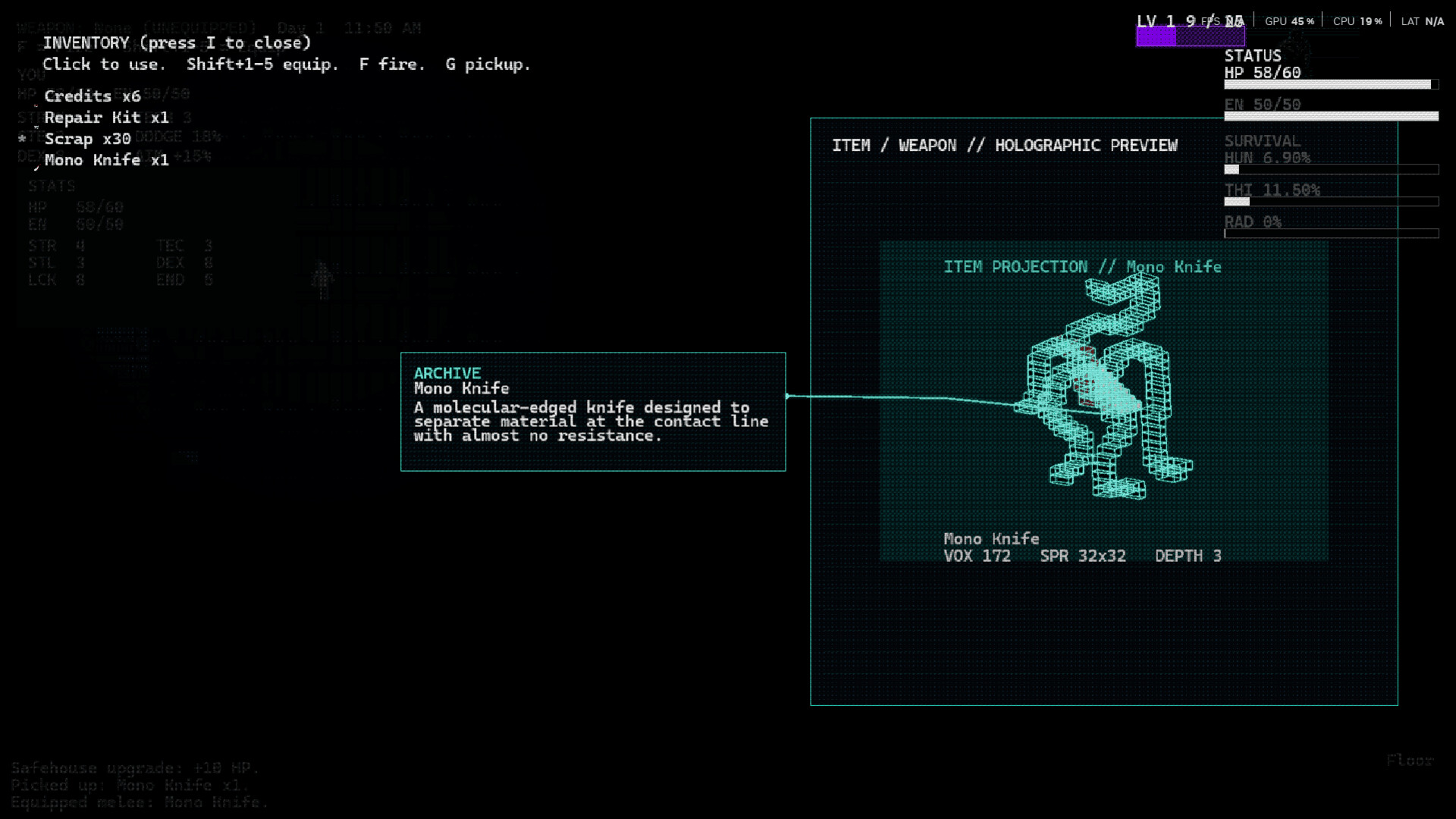This screenshot has height=819, width=1456.
Task: Click the holographic preview panel header
Action: pos(1004,146)
